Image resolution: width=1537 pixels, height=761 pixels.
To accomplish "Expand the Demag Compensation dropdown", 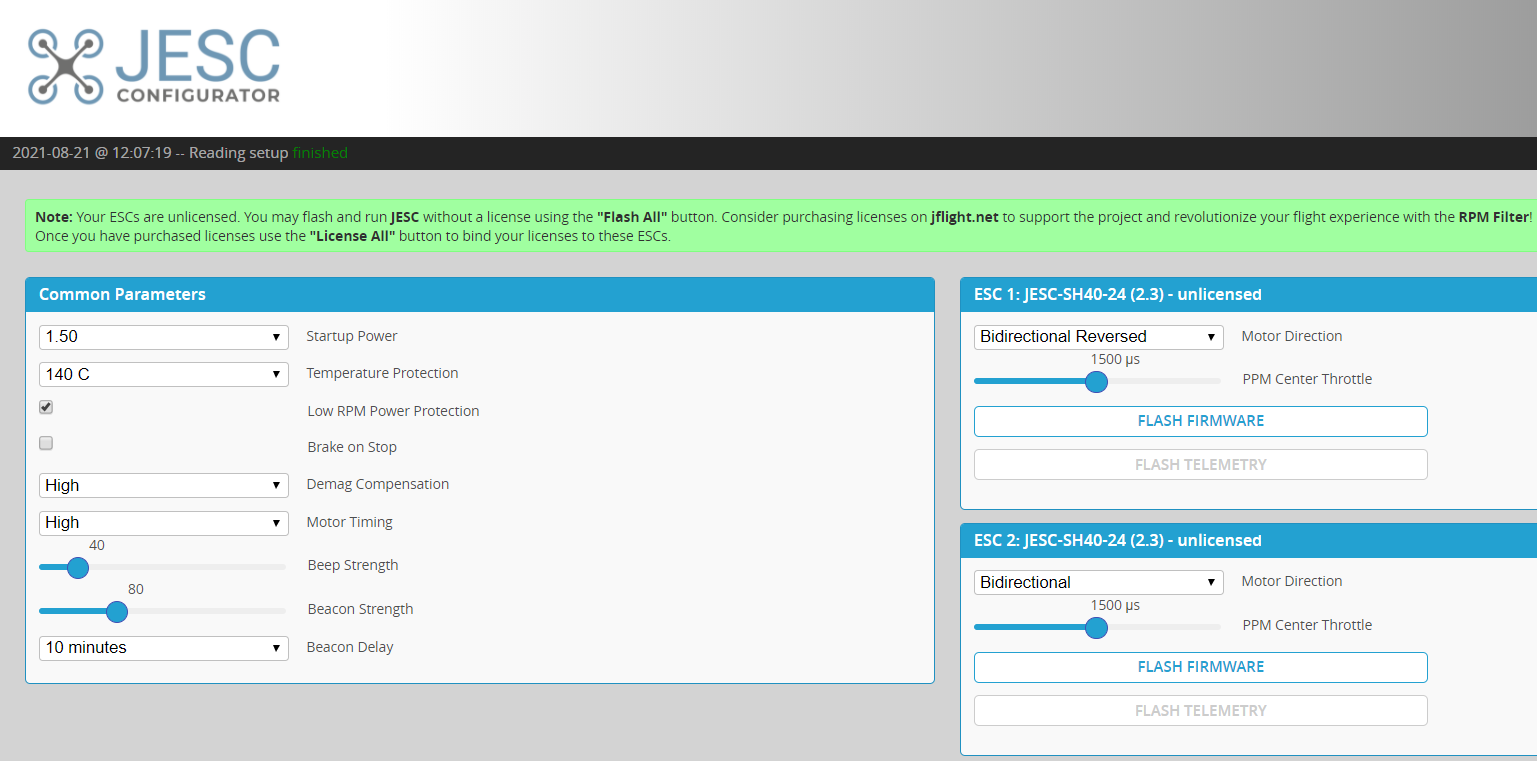I will 164,485.
